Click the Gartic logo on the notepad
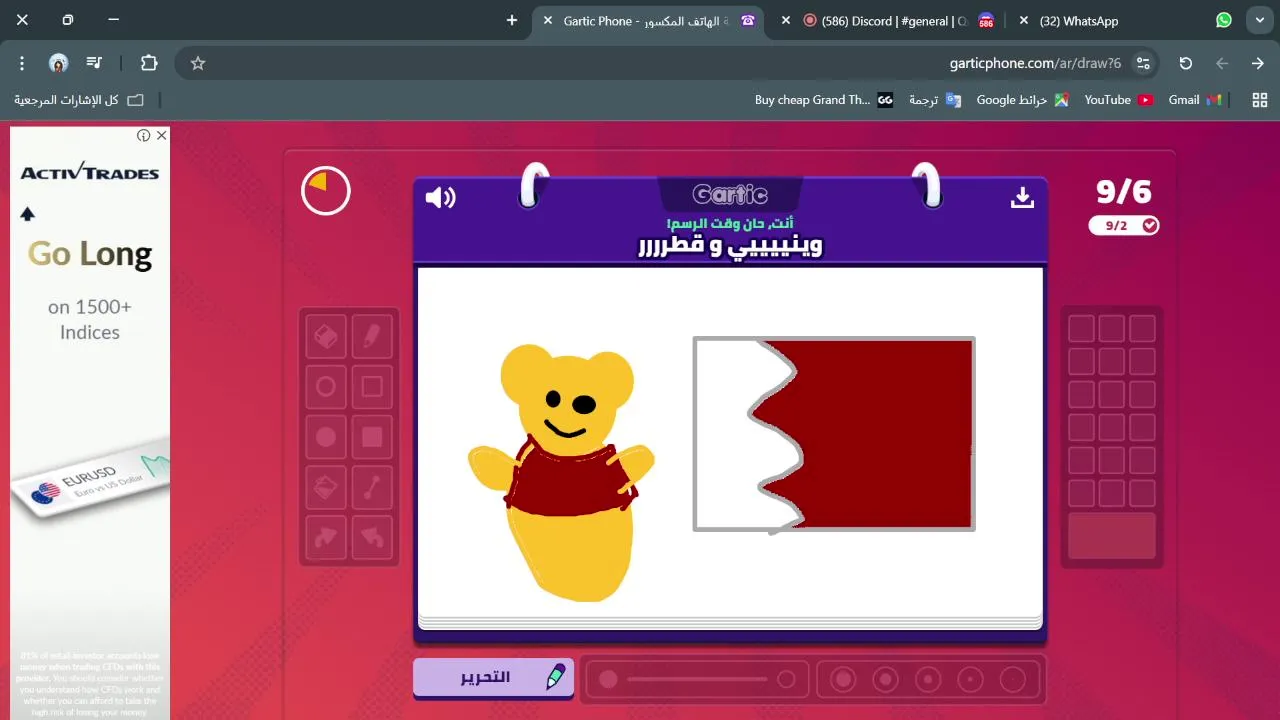Image resolution: width=1280 pixels, height=720 pixels. coord(730,194)
